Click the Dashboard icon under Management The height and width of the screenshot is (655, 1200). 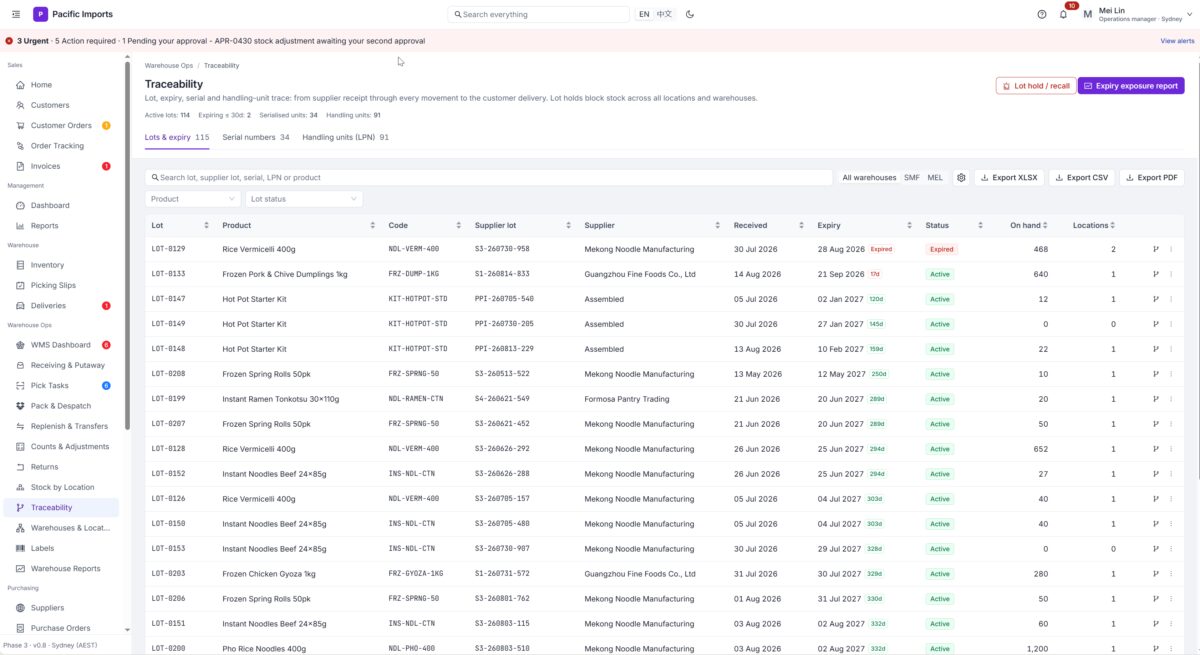[x=20, y=206]
